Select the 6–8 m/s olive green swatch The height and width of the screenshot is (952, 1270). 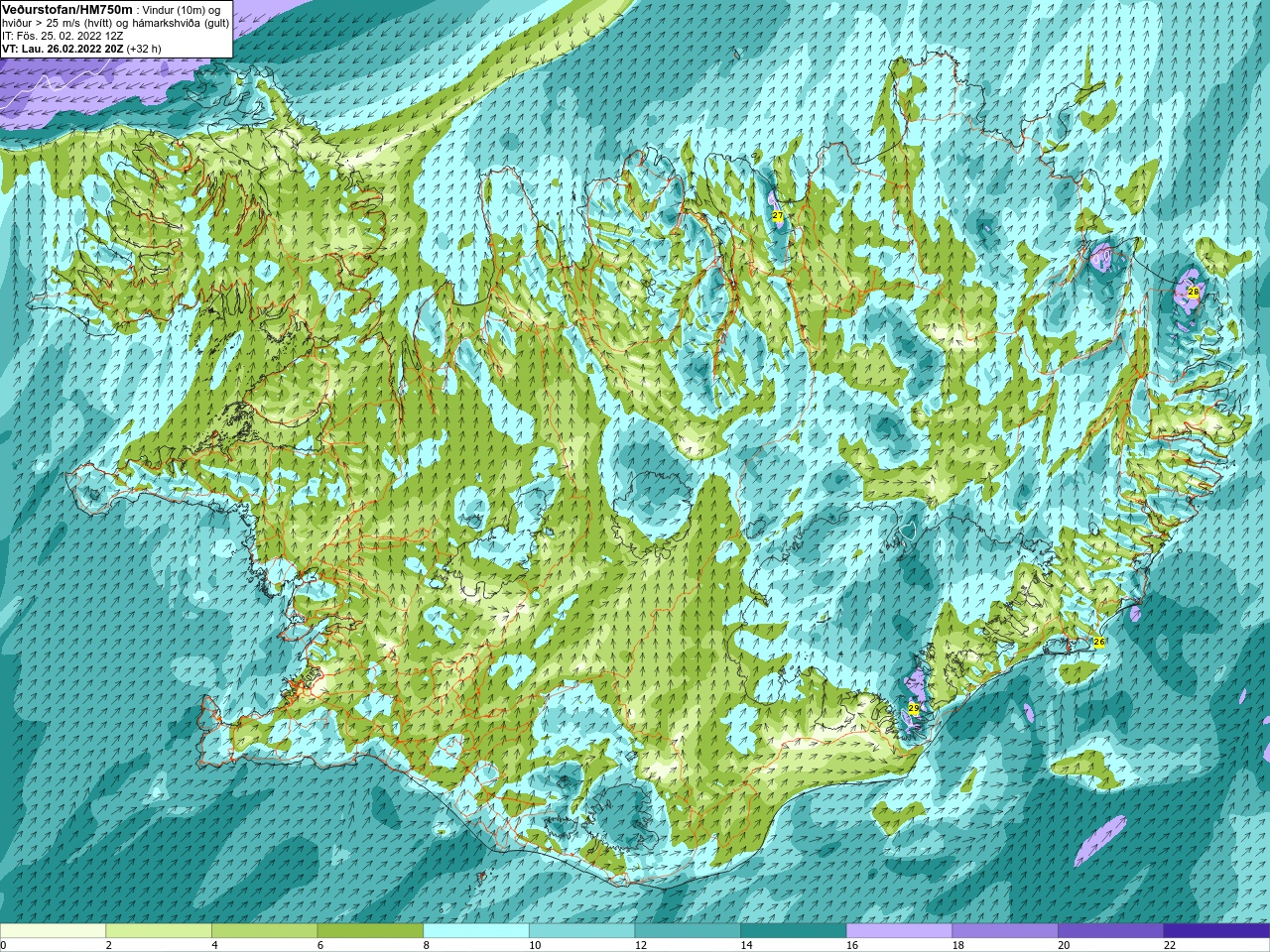[370, 930]
